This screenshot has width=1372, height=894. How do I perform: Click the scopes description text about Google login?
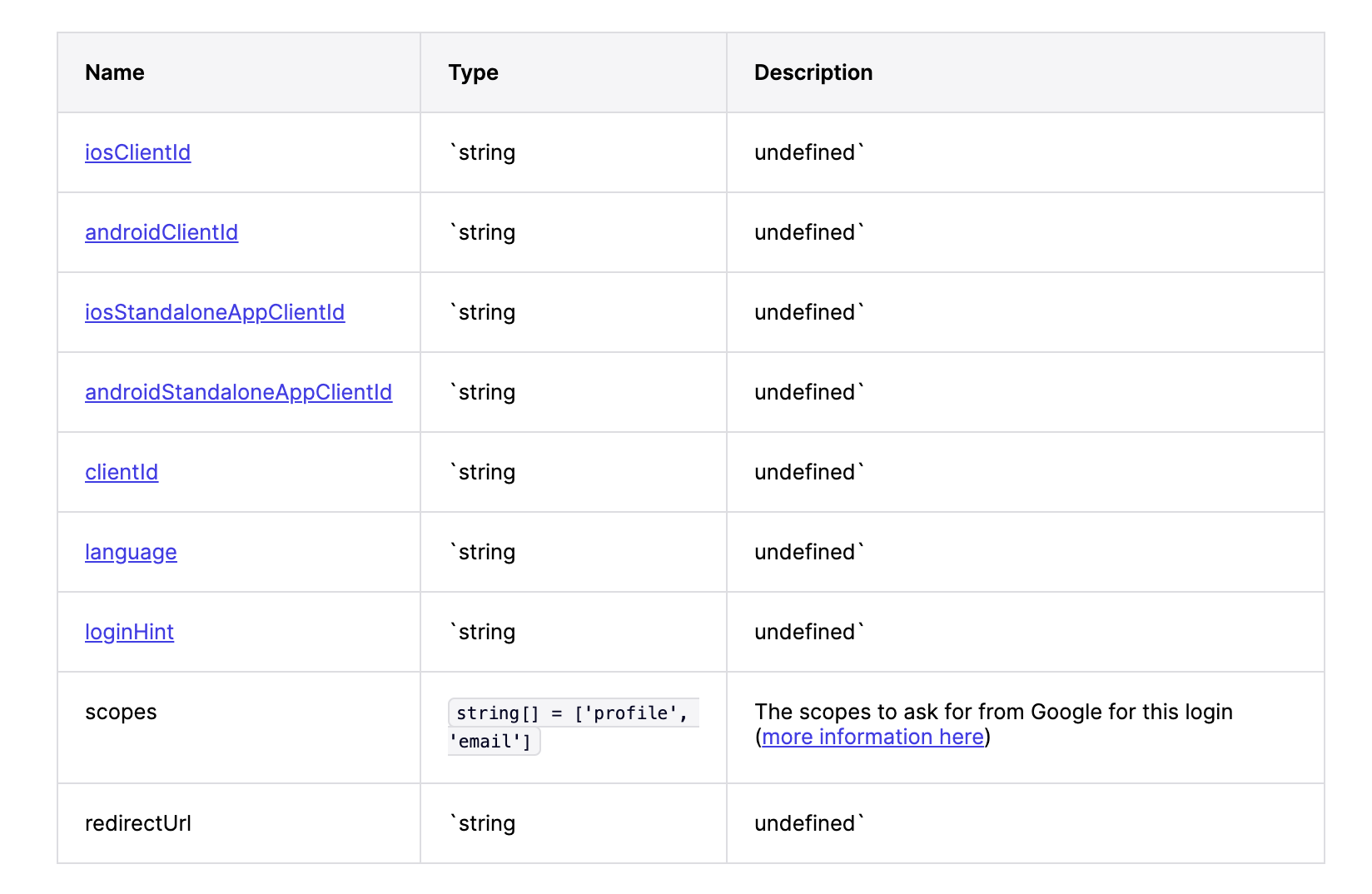pyautogui.click(x=992, y=712)
